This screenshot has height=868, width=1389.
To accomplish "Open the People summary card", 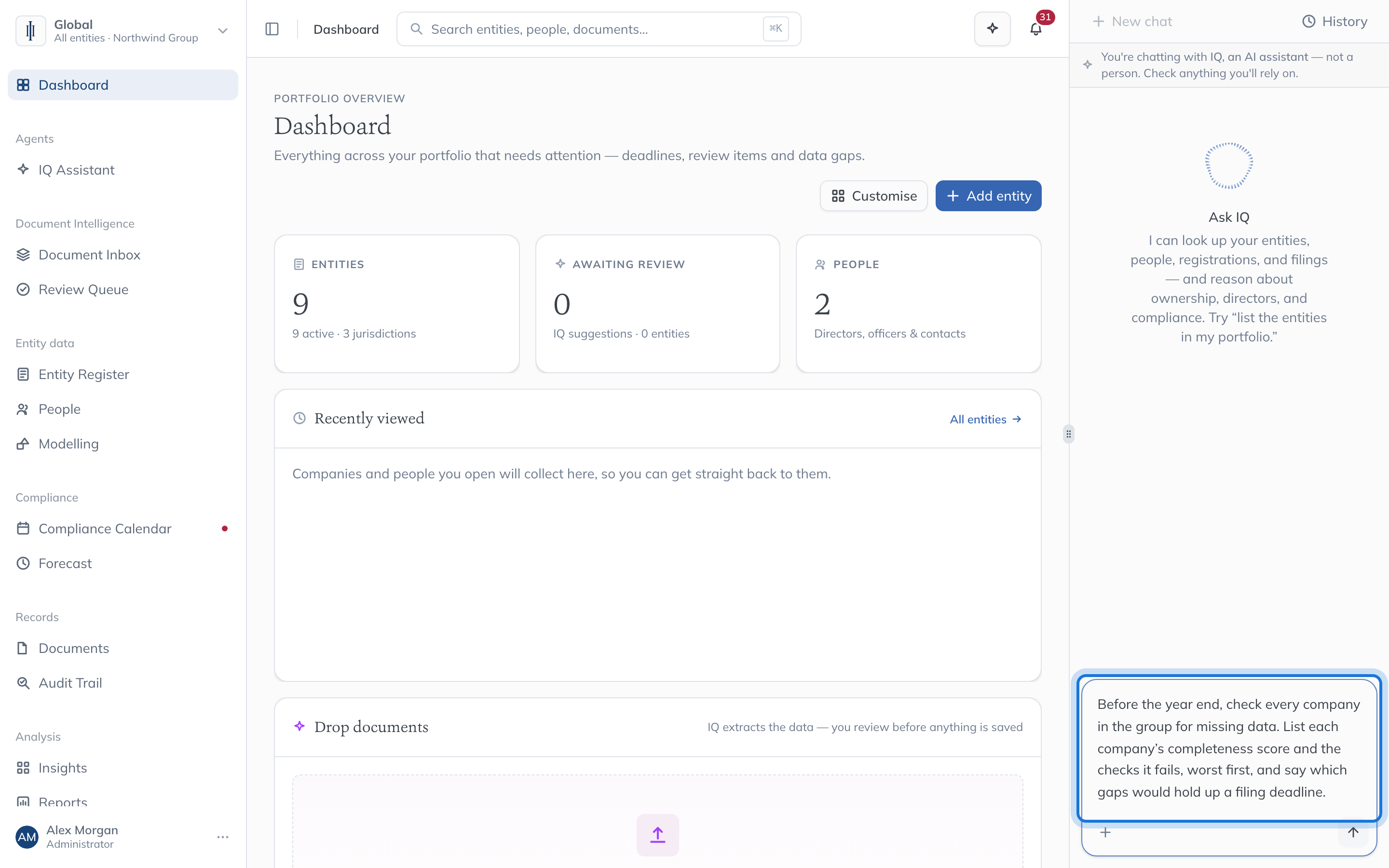I will (x=918, y=304).
